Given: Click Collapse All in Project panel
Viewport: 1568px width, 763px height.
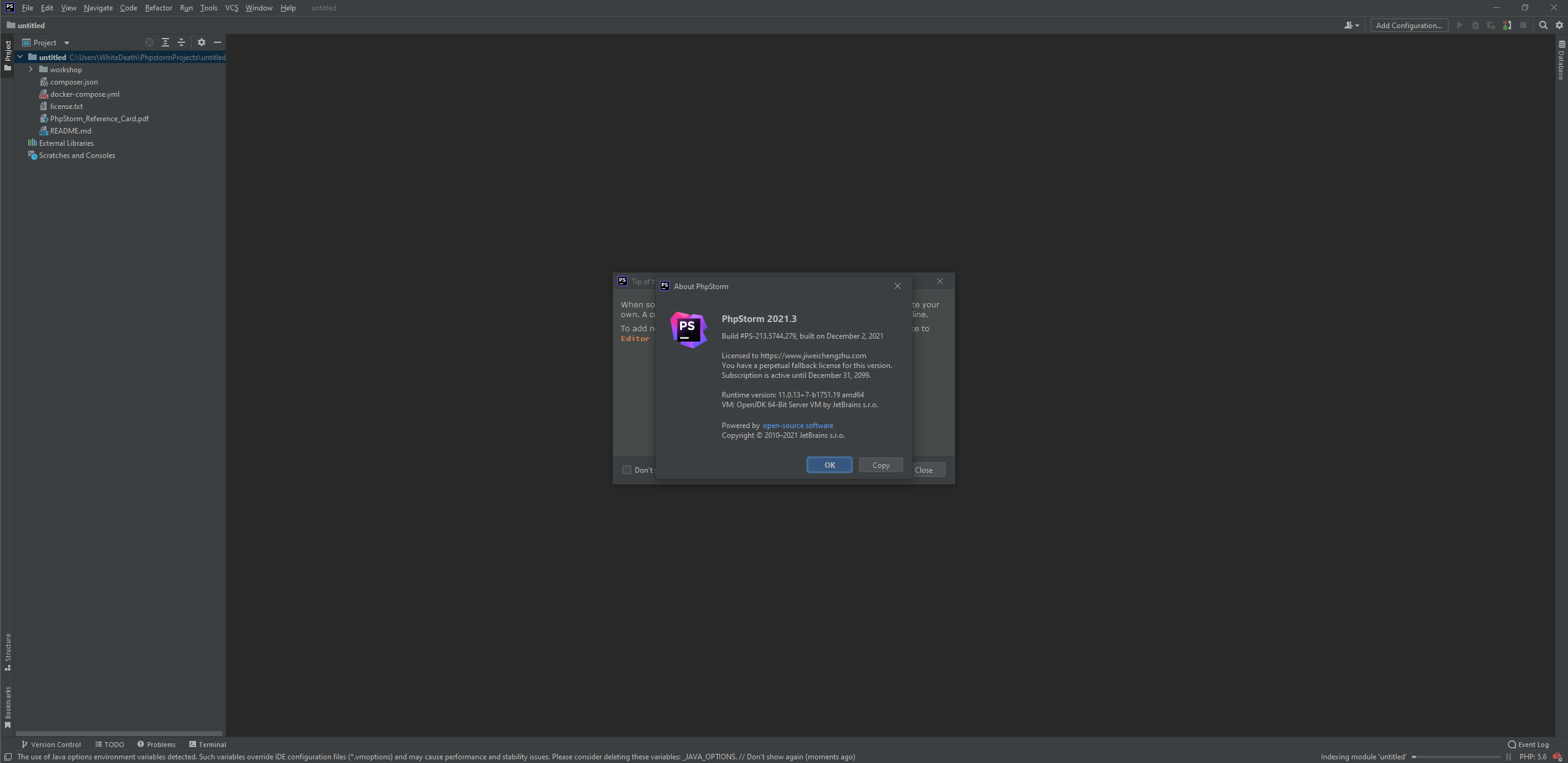Looking at the screenshot, I should [x=181, y=42].
